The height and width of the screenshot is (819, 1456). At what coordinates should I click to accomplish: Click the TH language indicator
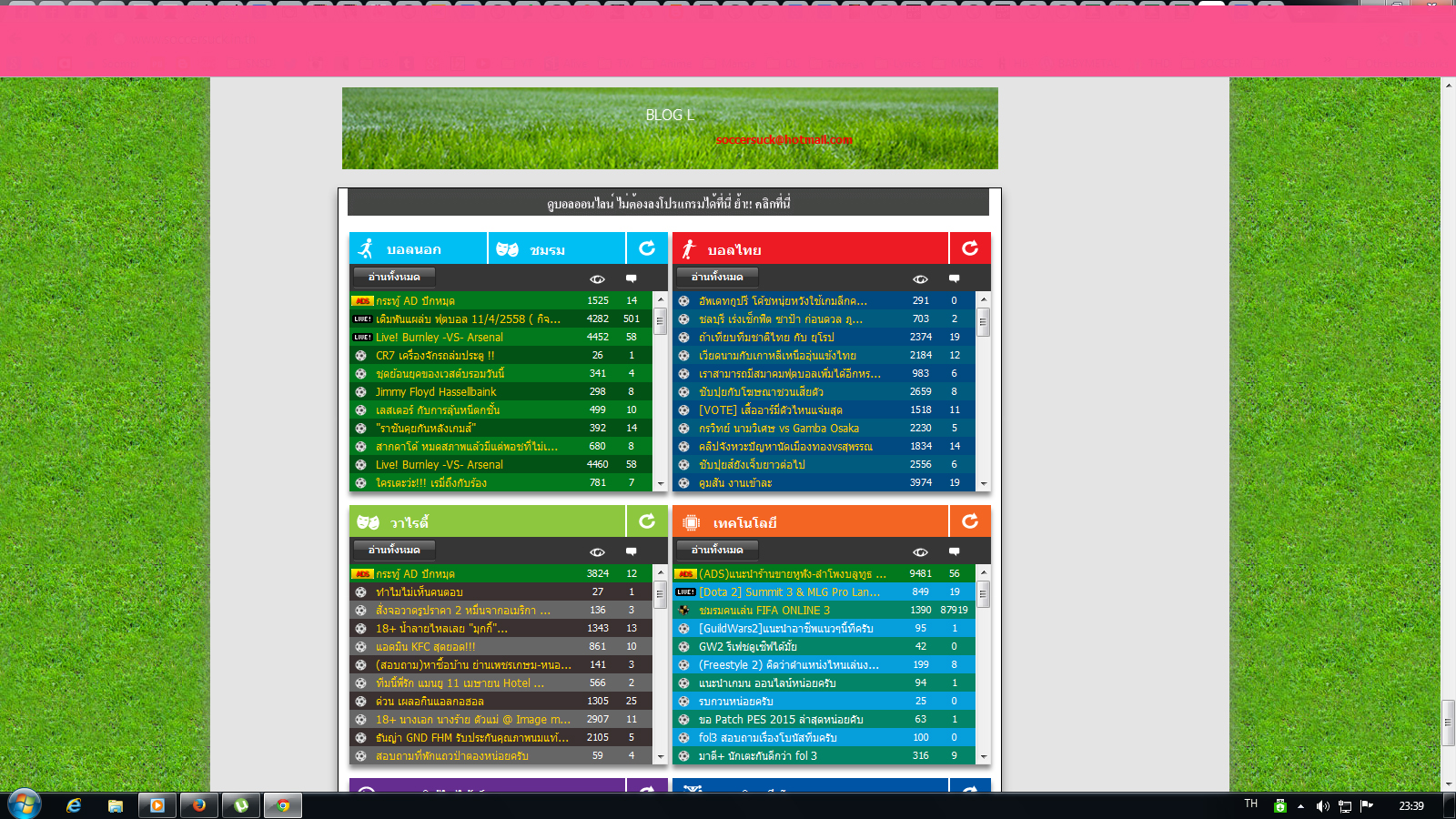[1250, 804]
